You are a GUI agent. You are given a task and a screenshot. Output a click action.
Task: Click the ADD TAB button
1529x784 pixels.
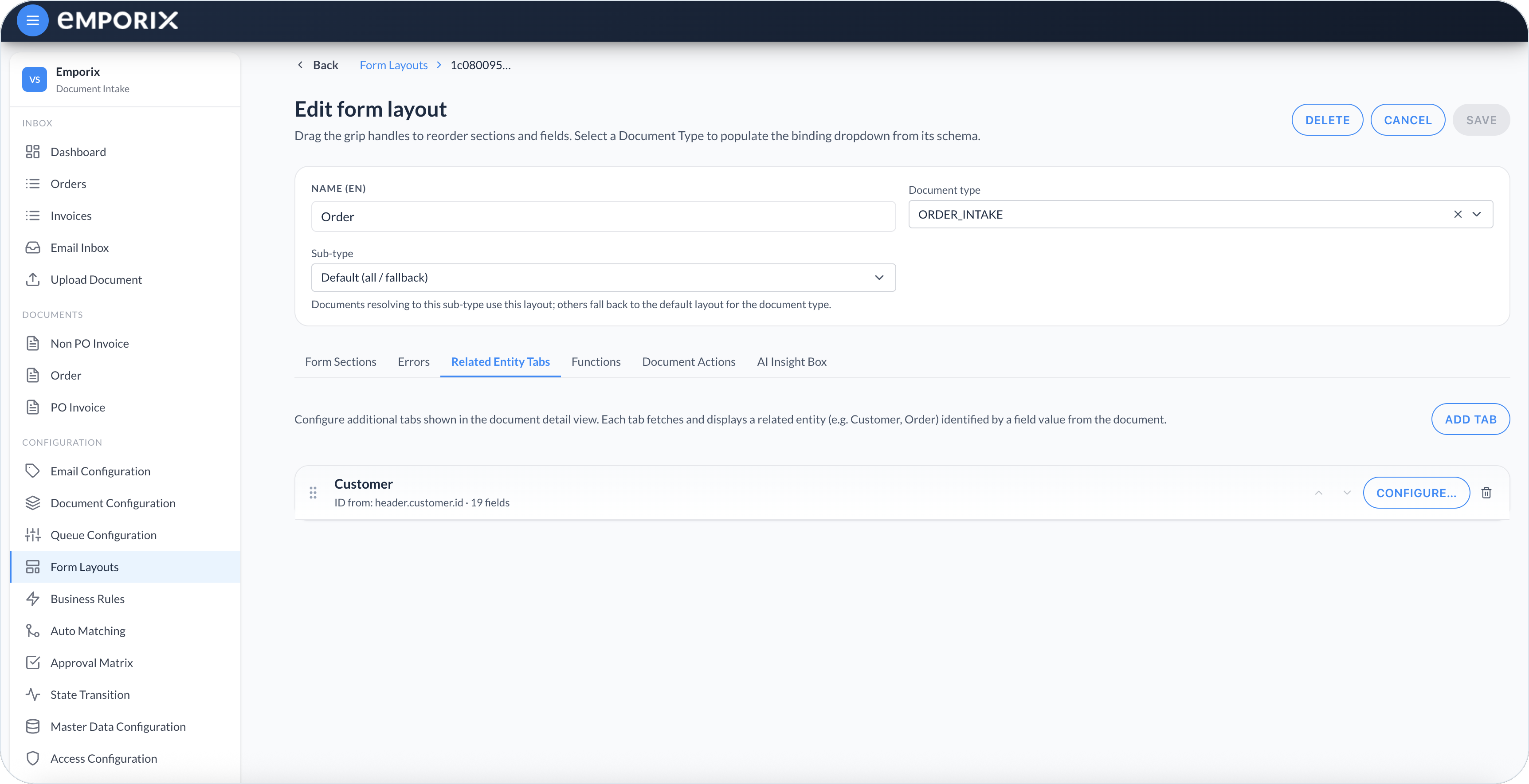pyautogui.click(x=1470, y=419)
